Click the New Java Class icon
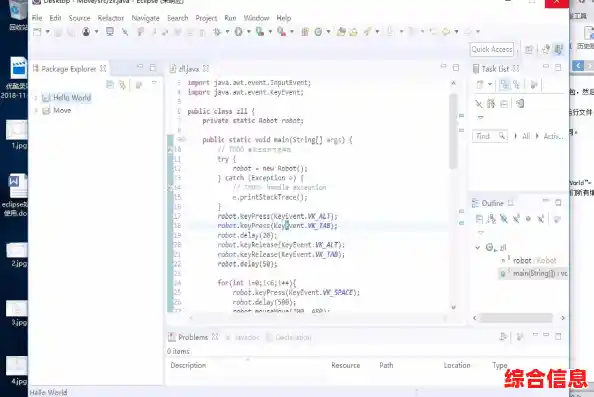Viewport: 594px width, 397px height. coord(318,32)
